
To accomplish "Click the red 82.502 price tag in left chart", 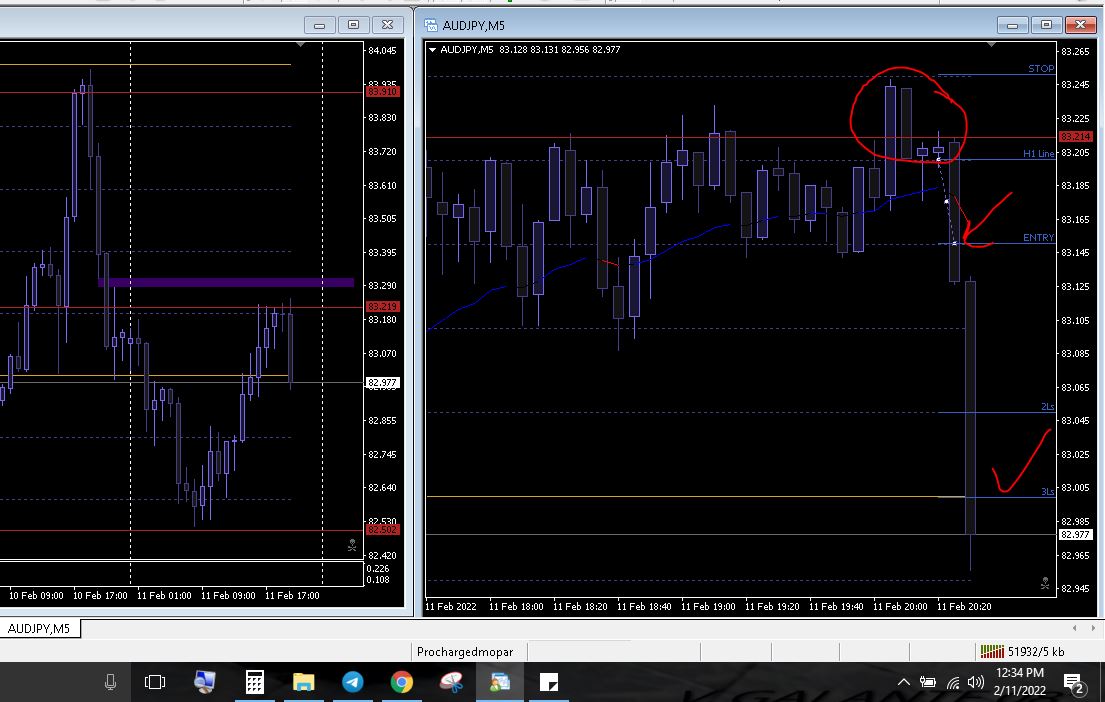I will tap(383, 529).
